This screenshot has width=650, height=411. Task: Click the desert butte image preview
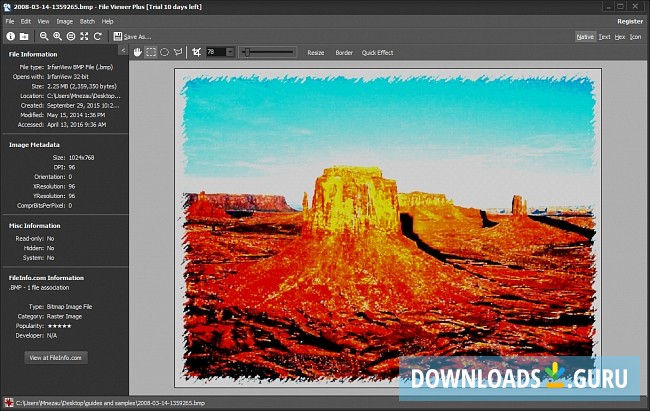388,228
